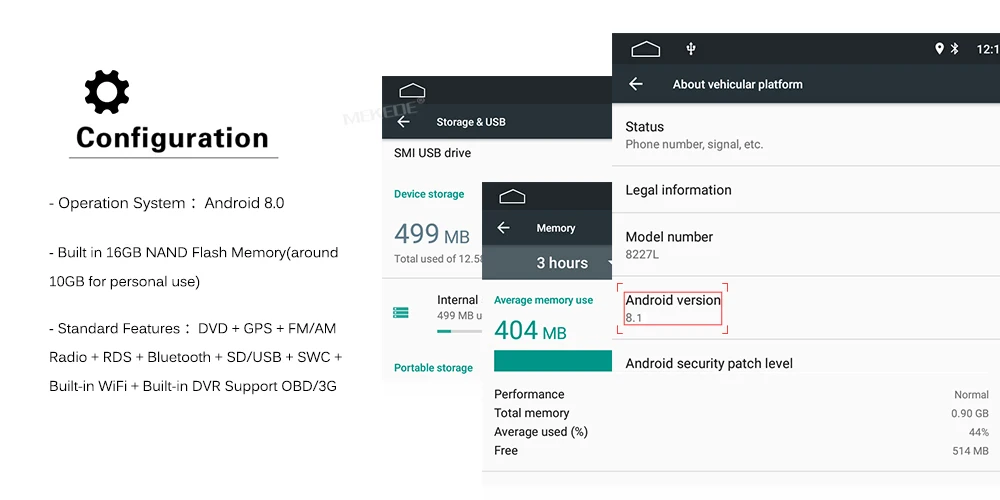Select Model number 8227L entry
1000x500 pixels.
806,245
